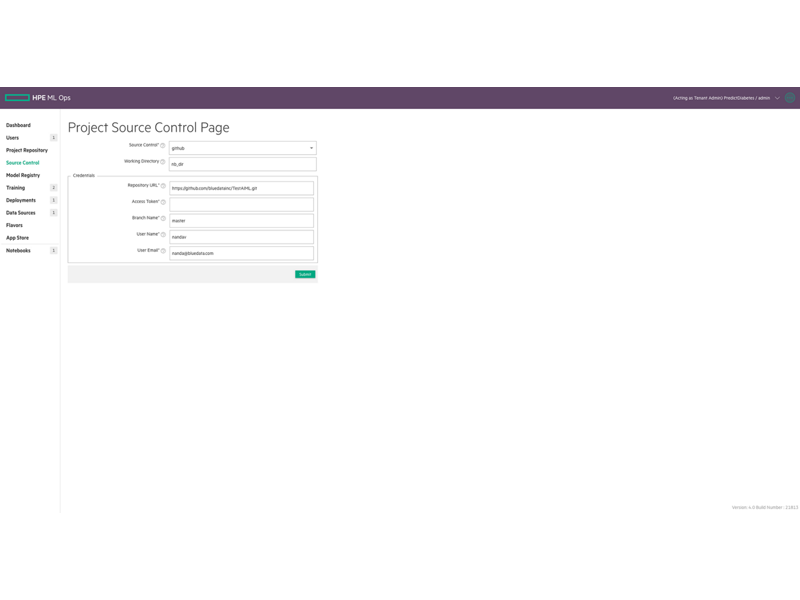Viewport: 800px width, 600px height.
Task: Click the Users count badge
Action: [x=54, y=138]
